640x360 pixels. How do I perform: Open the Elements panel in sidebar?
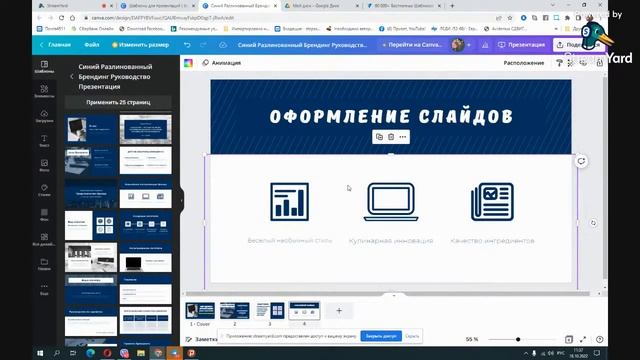(44, 91)
